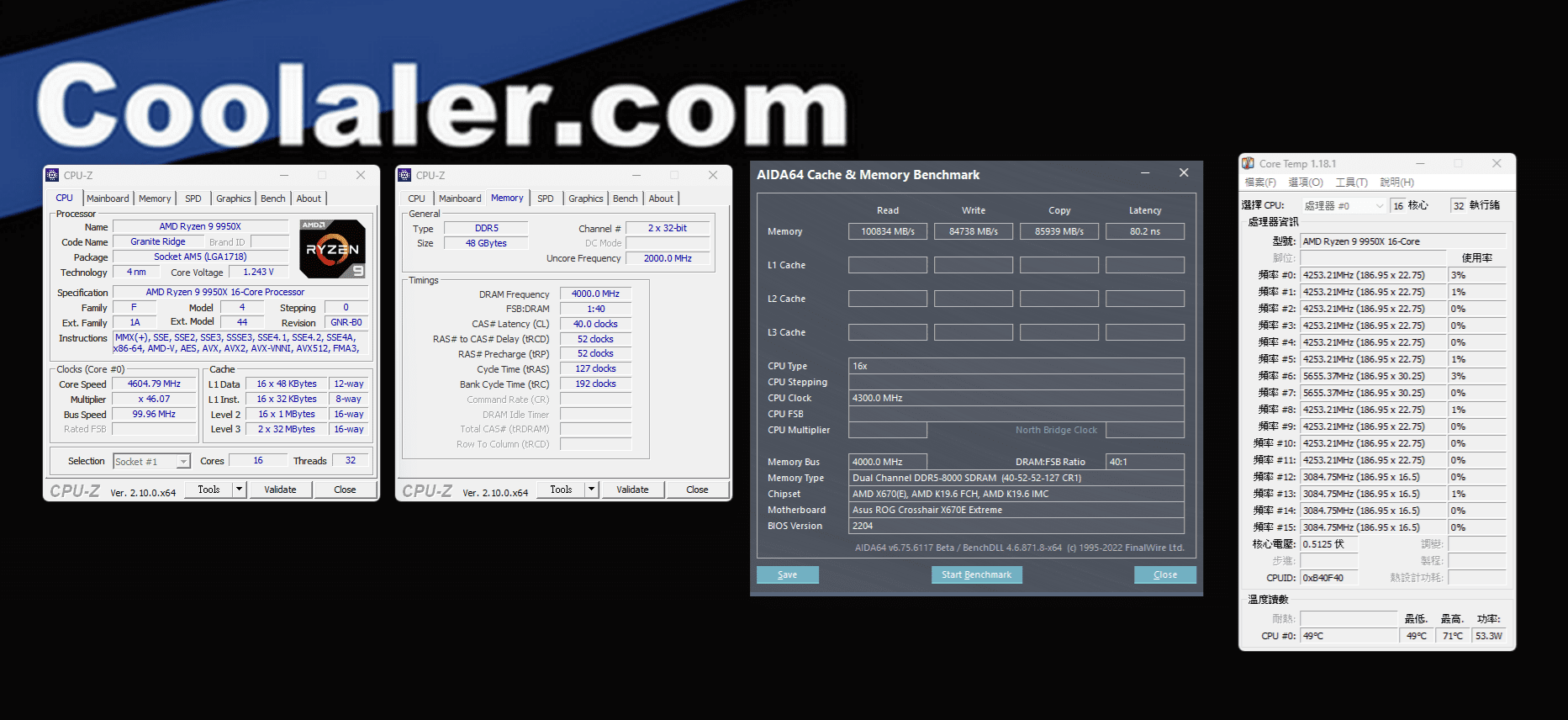This screenshot has width=1568, height=720.
Task: Click the L1 Cache Read result box
Action: 888,265
